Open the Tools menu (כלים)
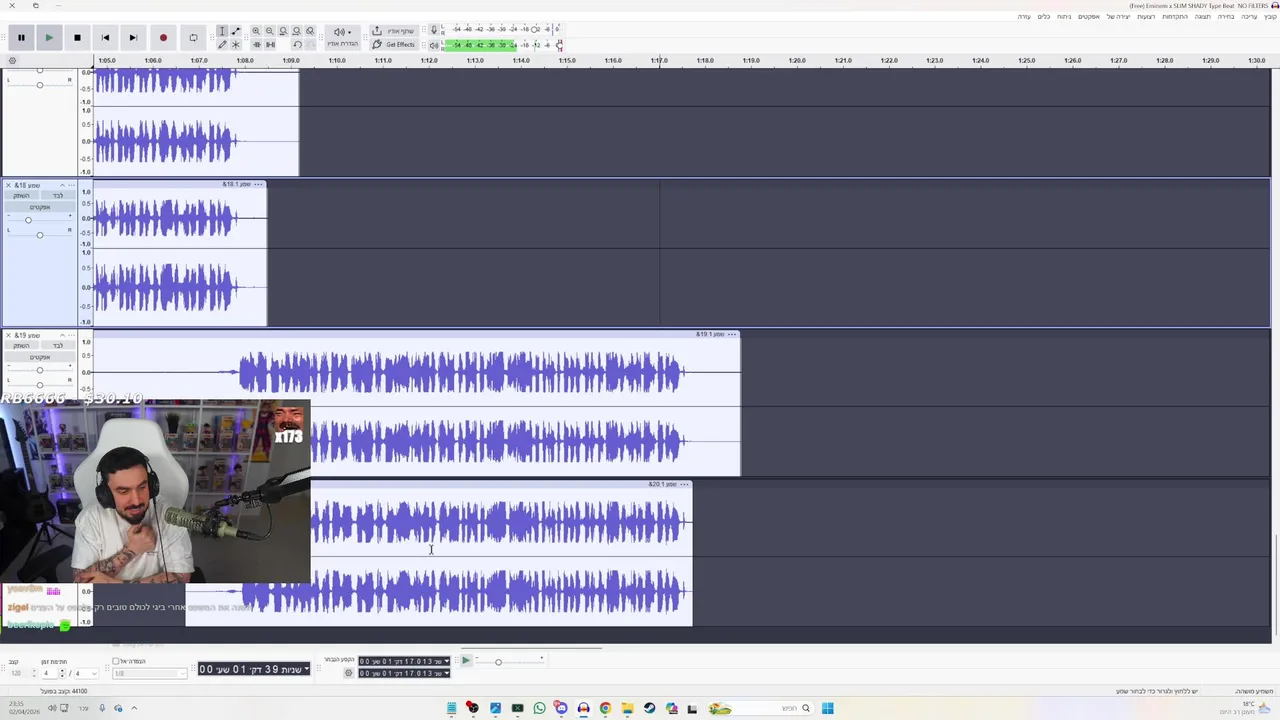 1043,16
